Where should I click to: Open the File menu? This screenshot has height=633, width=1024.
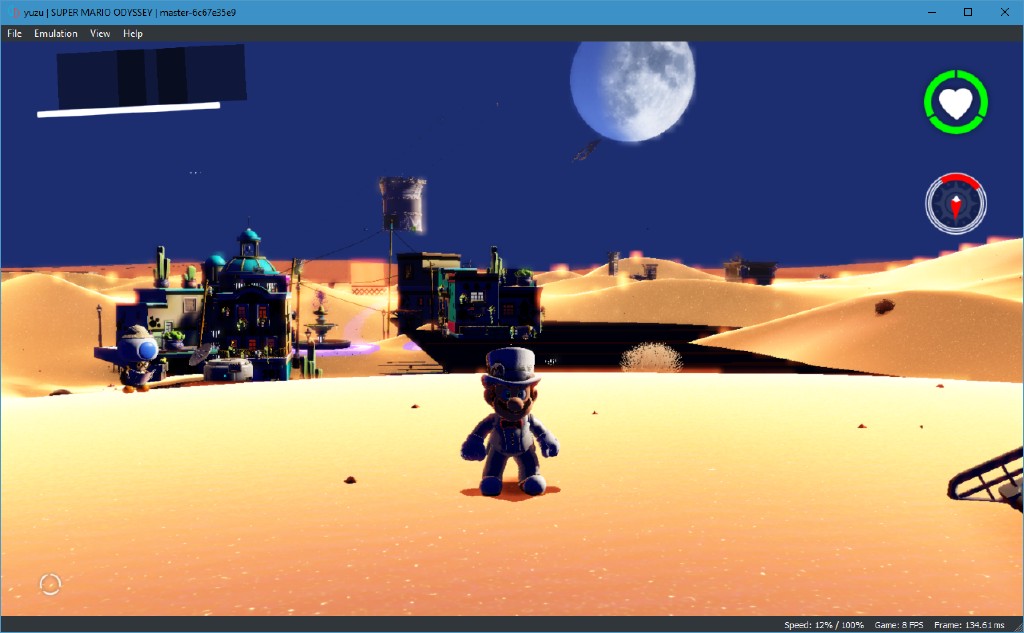pos(14,33)
